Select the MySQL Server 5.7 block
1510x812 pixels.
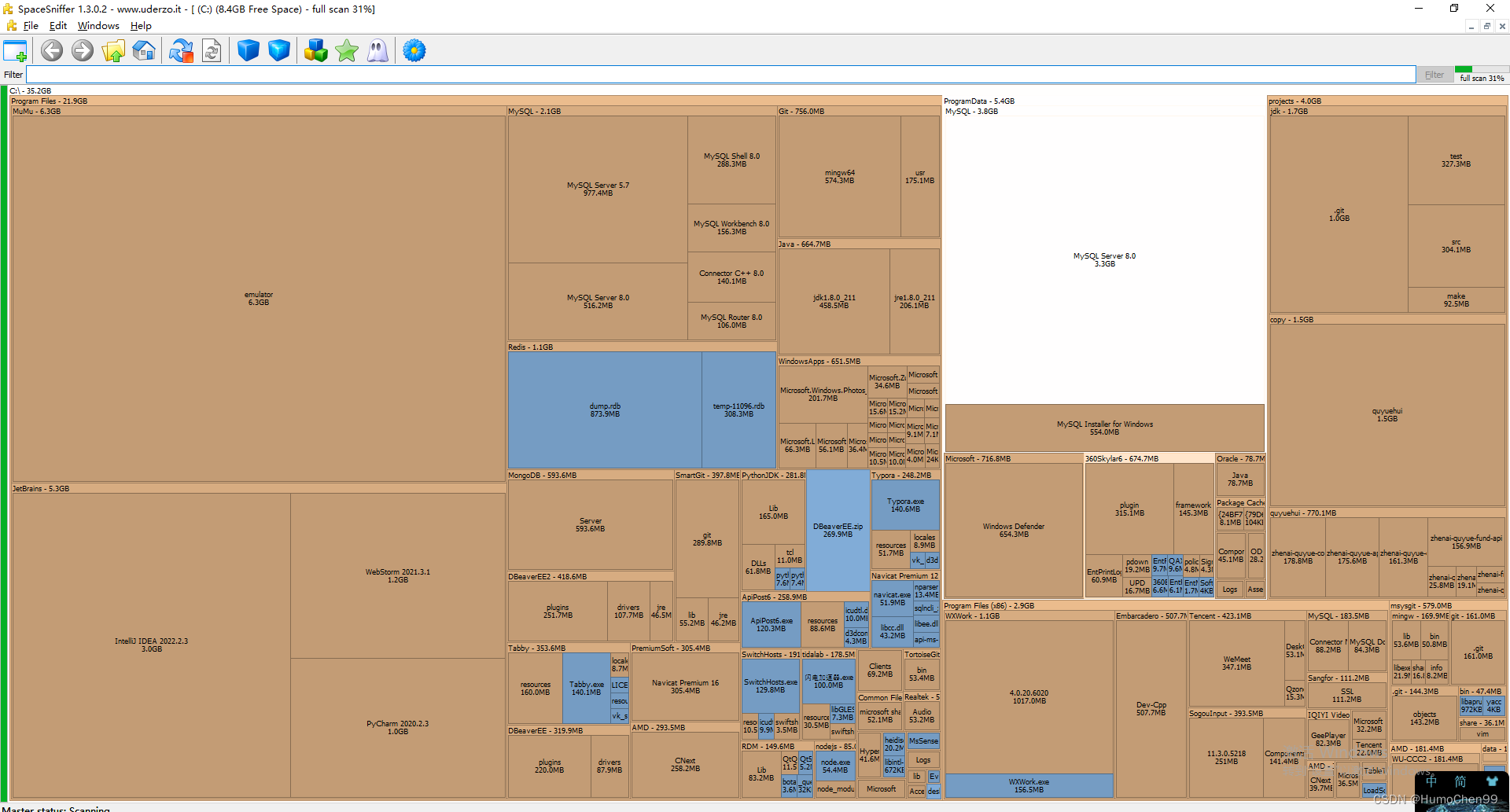(x=598, y=189)
